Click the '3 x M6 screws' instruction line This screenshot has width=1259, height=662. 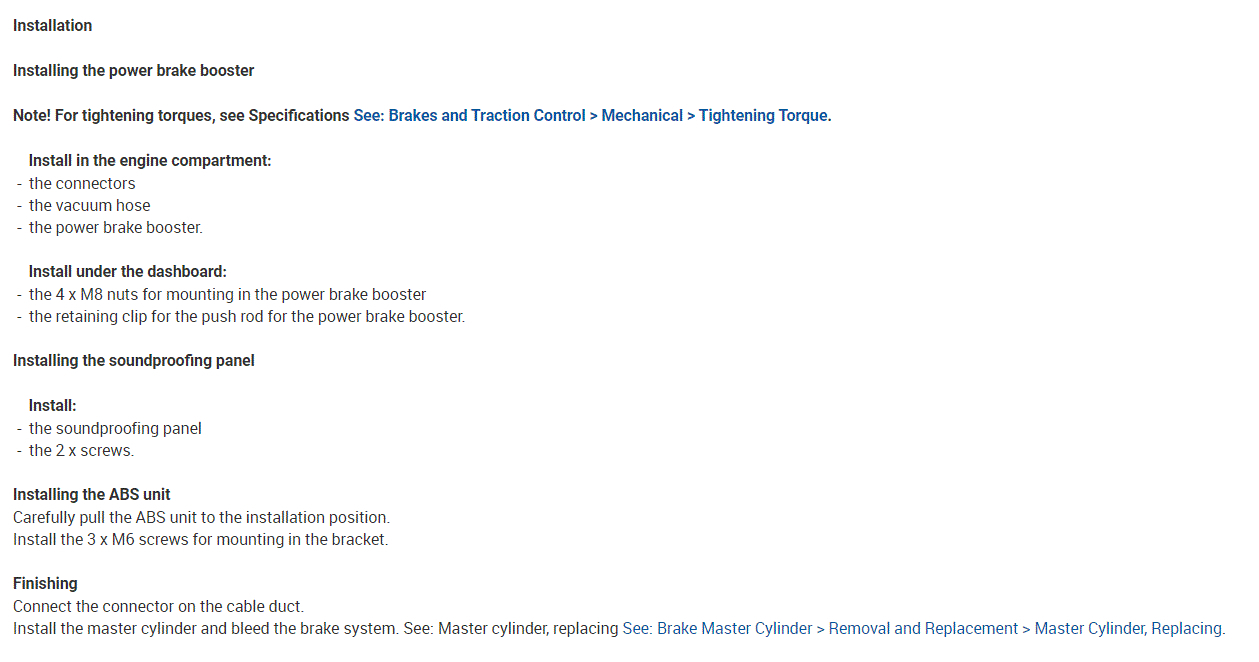click(200, 540)
